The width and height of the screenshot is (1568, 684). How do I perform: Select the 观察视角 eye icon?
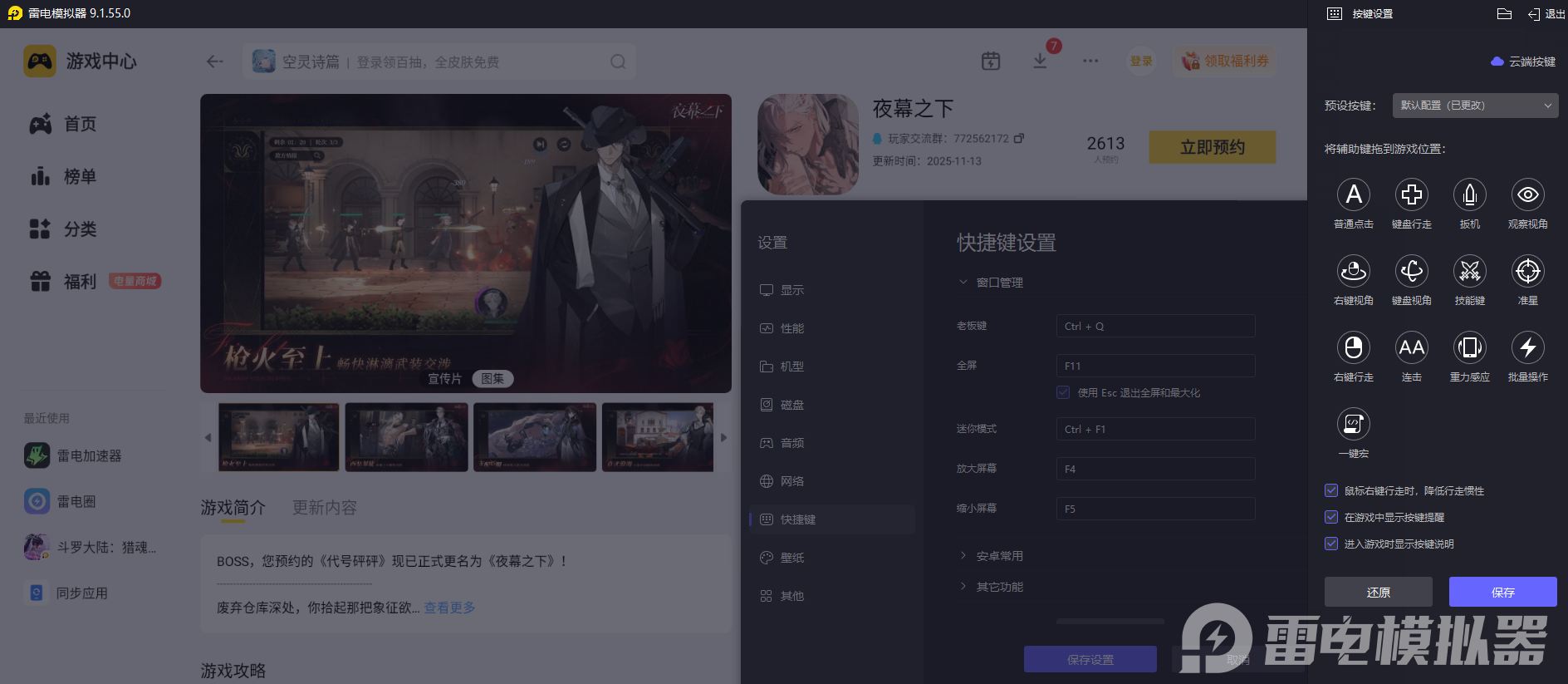click(x=1527, y=195)
